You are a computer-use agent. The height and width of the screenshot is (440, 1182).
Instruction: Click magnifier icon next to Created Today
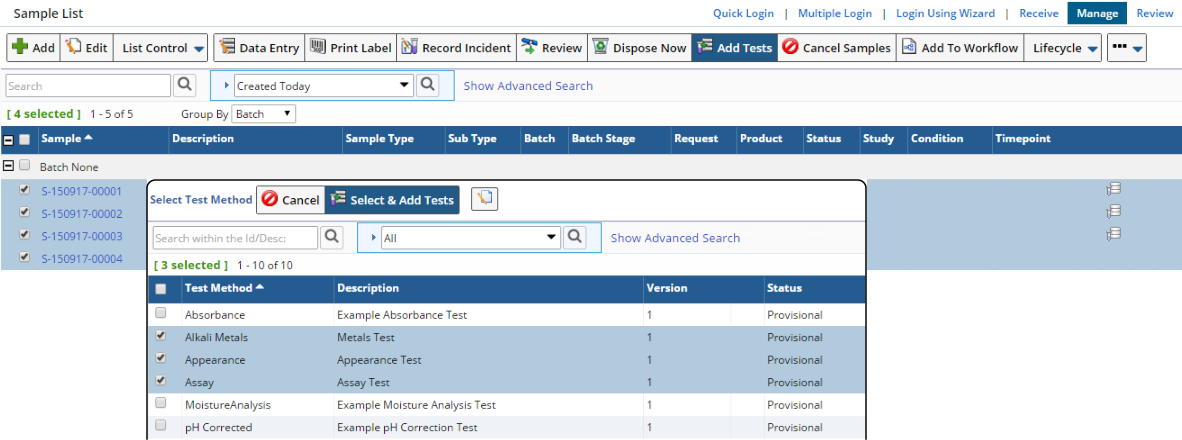[x=428, y=85]
